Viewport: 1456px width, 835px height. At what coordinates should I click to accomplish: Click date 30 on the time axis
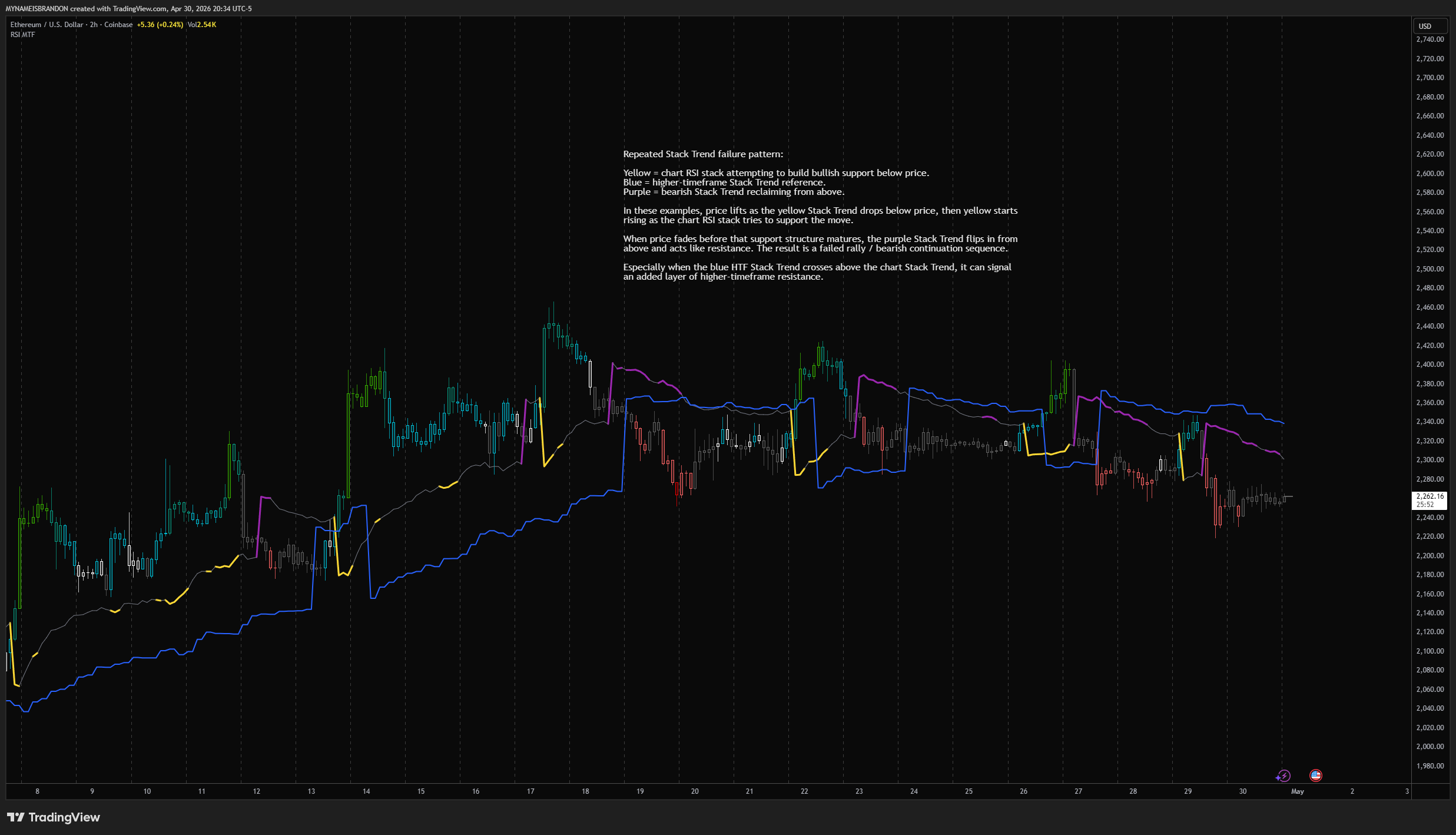point(1242,791)
